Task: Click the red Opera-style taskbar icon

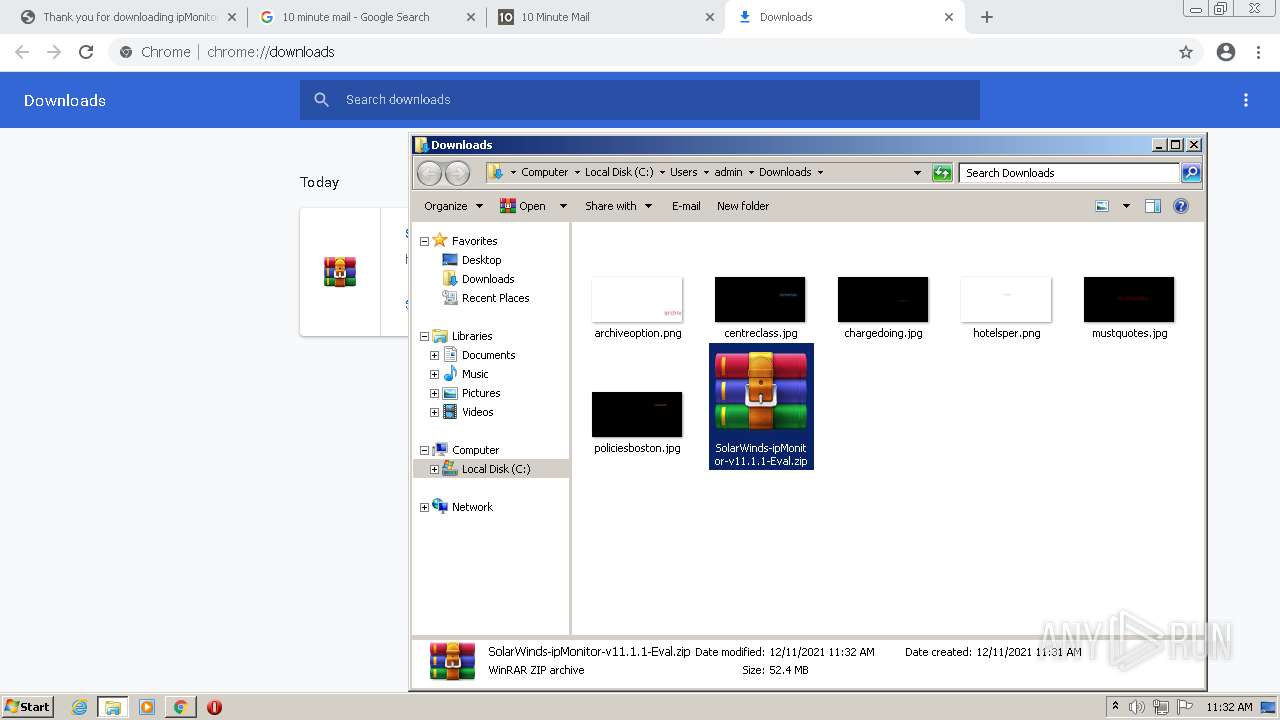Action: [214, 707]
